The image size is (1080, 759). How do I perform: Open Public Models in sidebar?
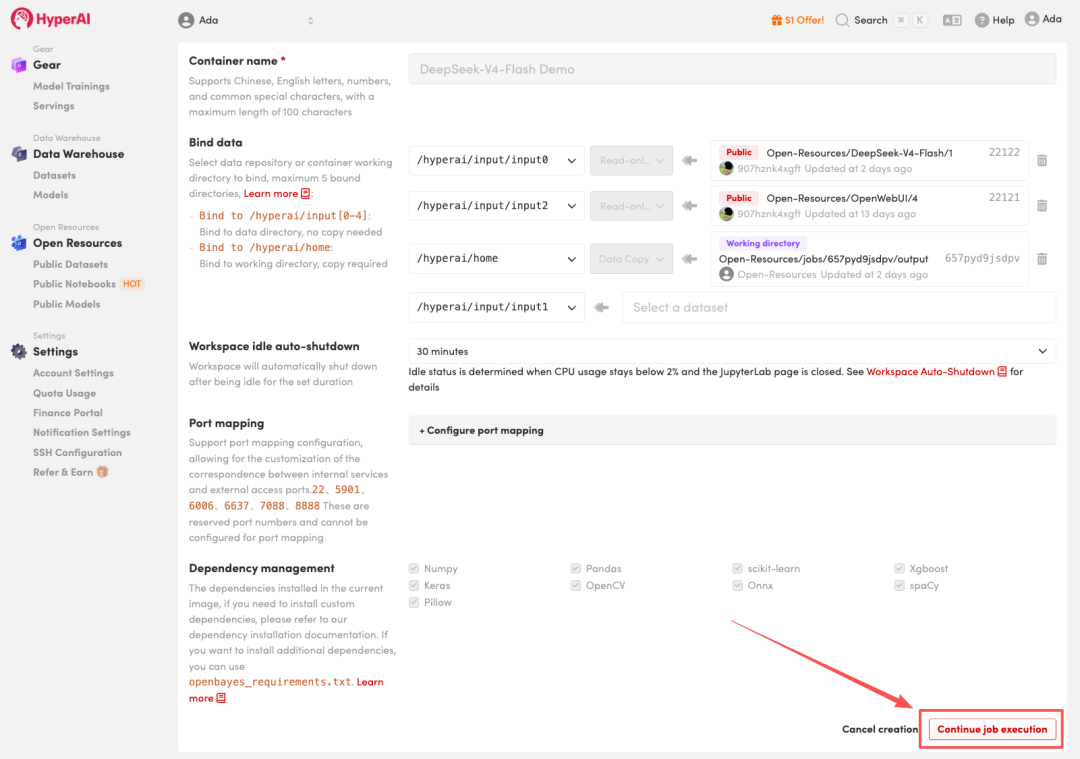click(x=67, y=304)
